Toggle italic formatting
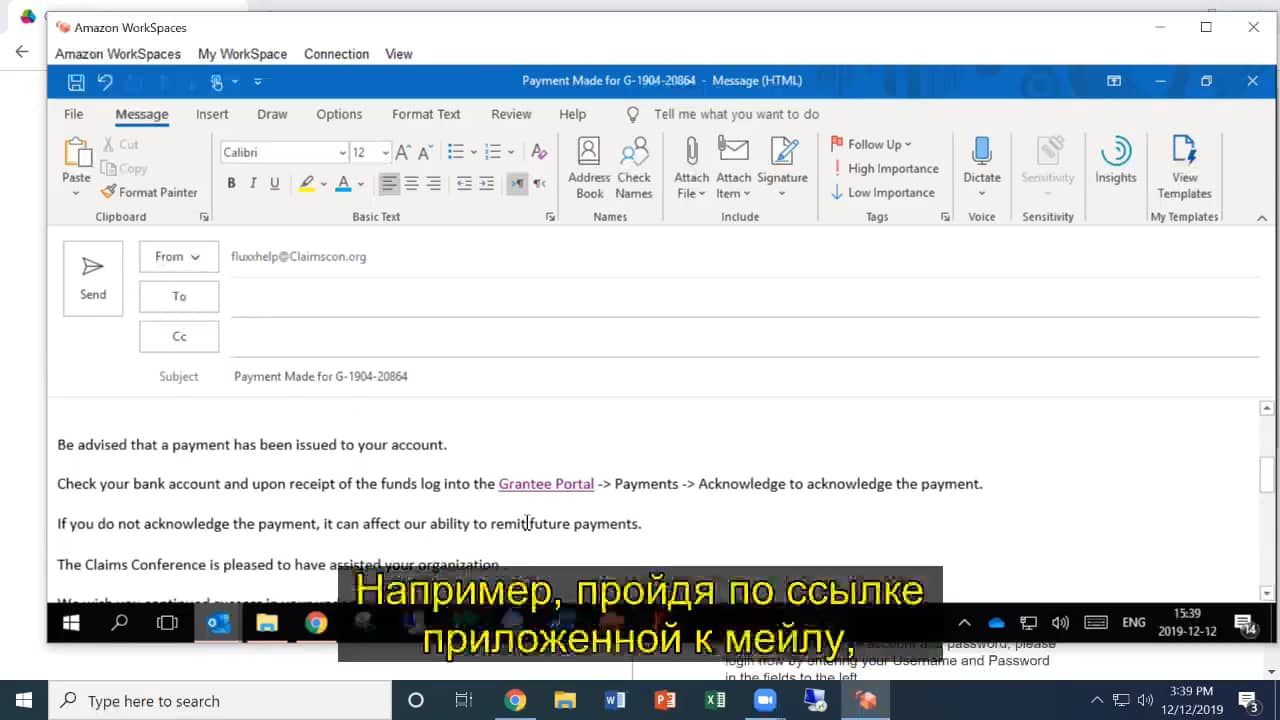This screenshot has height=720, width=1280. point(253,183)
